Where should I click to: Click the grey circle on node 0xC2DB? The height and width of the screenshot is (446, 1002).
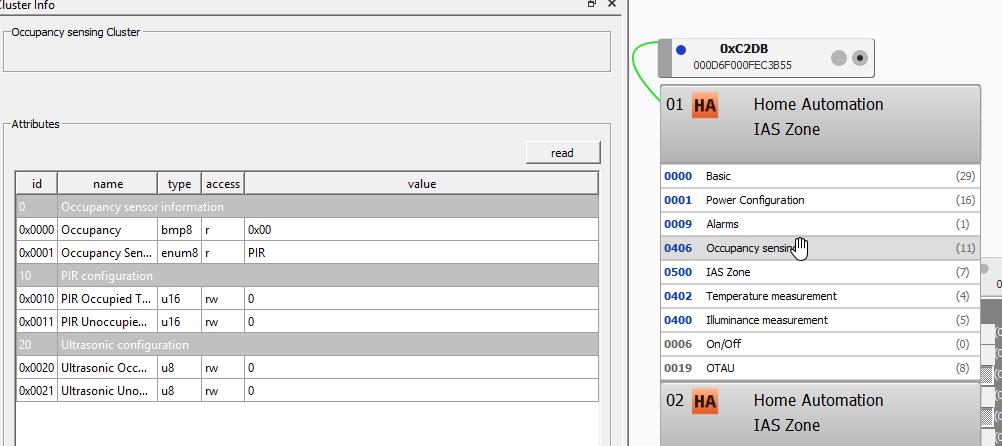(838, 58)
